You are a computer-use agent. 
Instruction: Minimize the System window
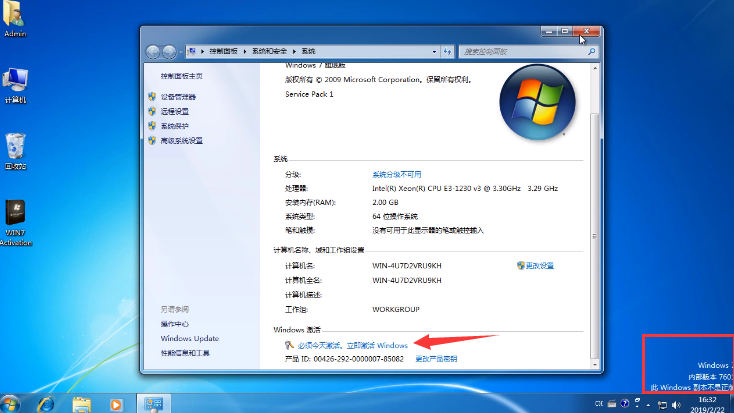pos(549,31)
